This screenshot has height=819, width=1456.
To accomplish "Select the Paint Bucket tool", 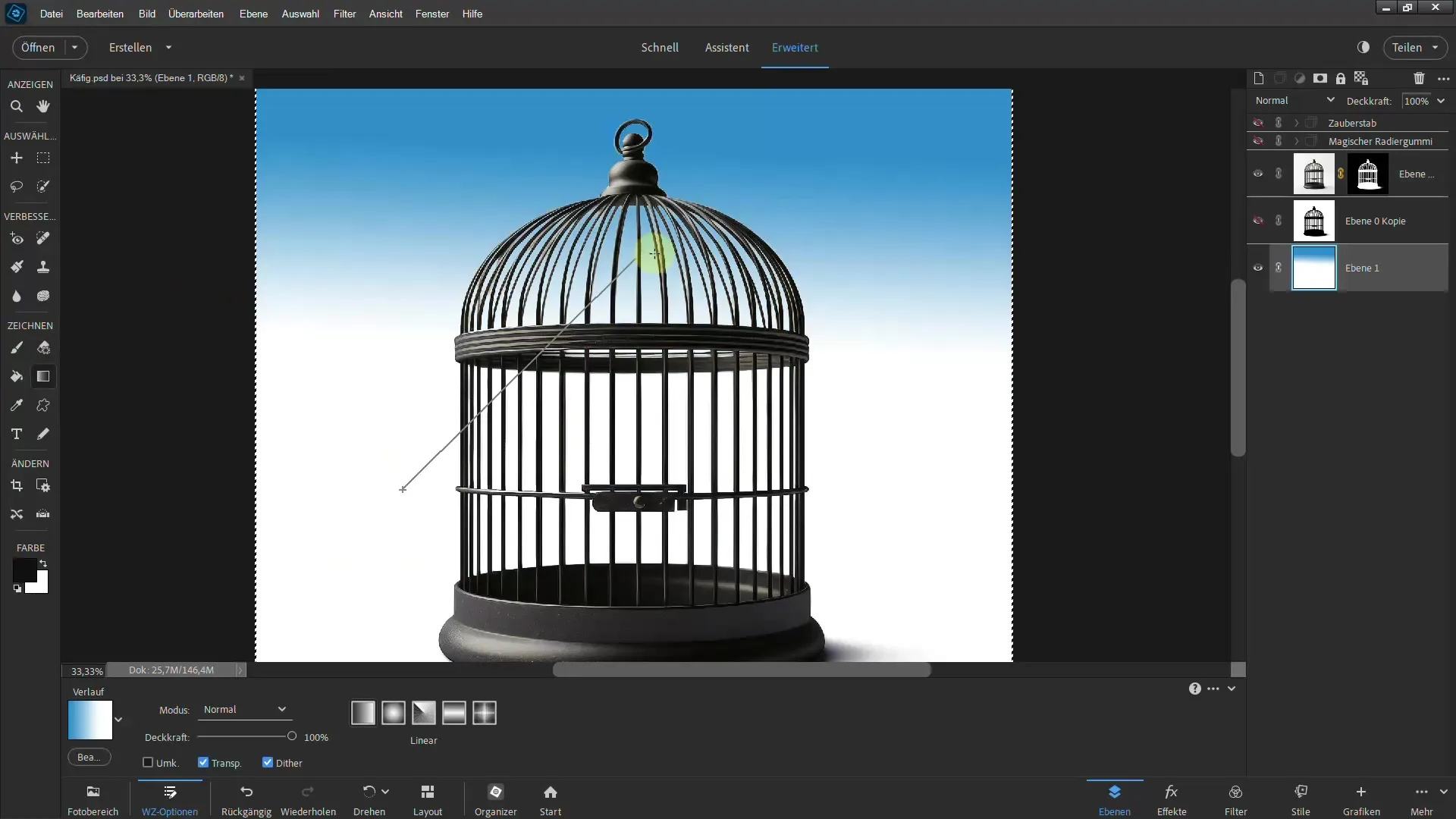I will [x=16, y=377].
